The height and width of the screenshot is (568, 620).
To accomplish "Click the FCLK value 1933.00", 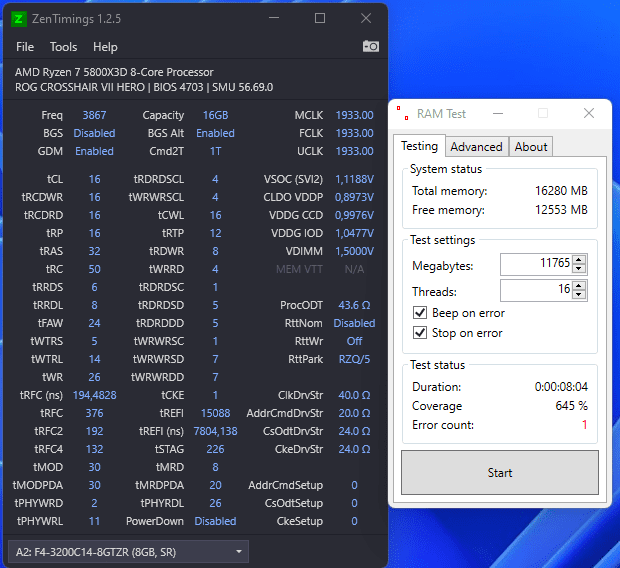I will pyautogui.click(x=354, y=133).
